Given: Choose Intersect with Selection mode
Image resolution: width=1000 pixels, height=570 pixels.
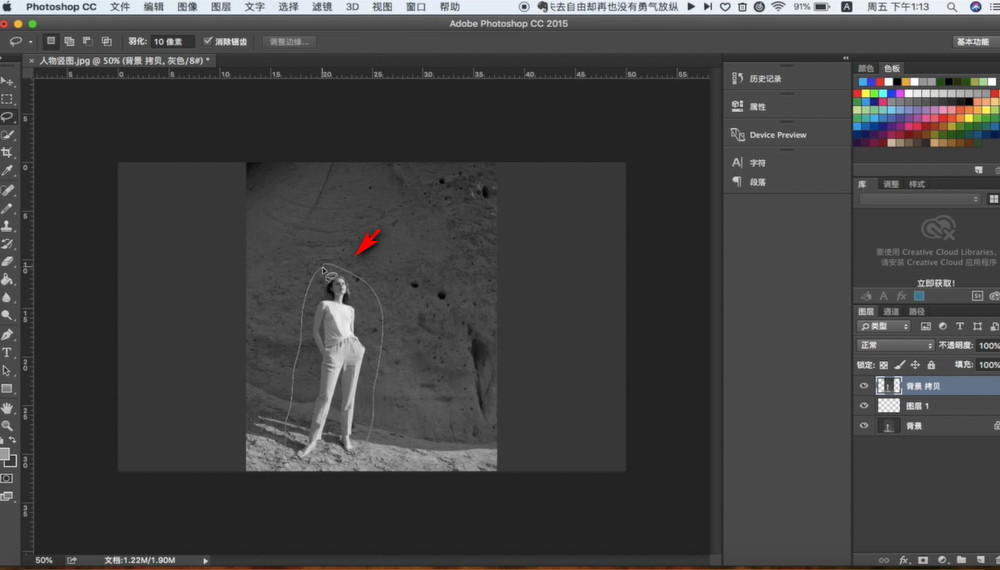Looking at the screenshot, I should 107,41.
